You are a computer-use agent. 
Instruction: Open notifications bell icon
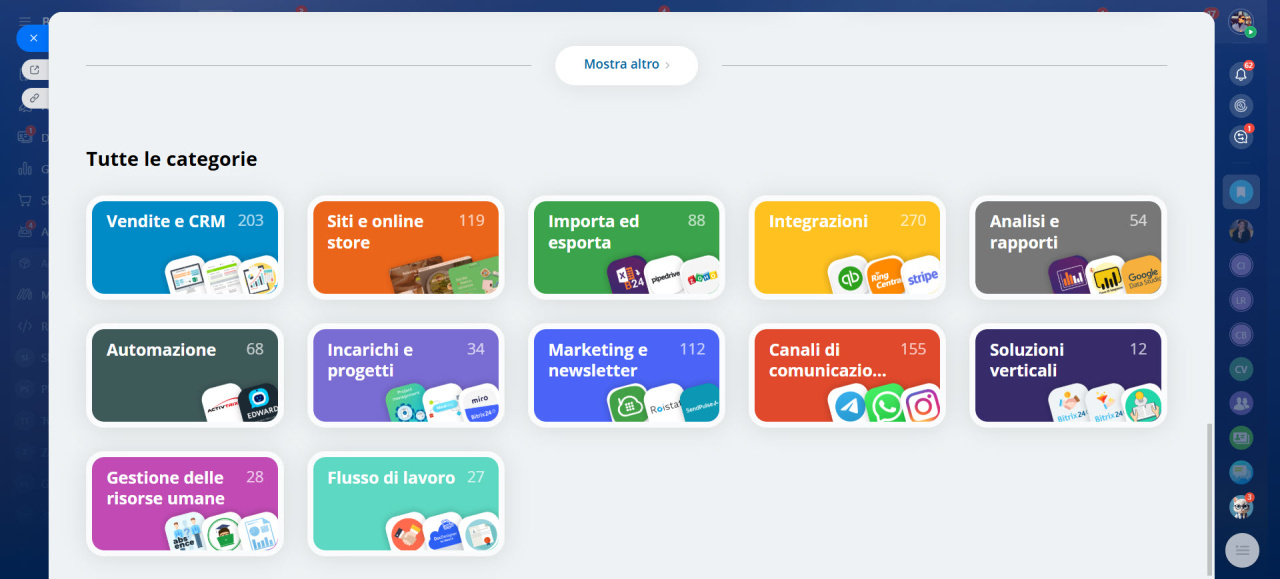1241,74
